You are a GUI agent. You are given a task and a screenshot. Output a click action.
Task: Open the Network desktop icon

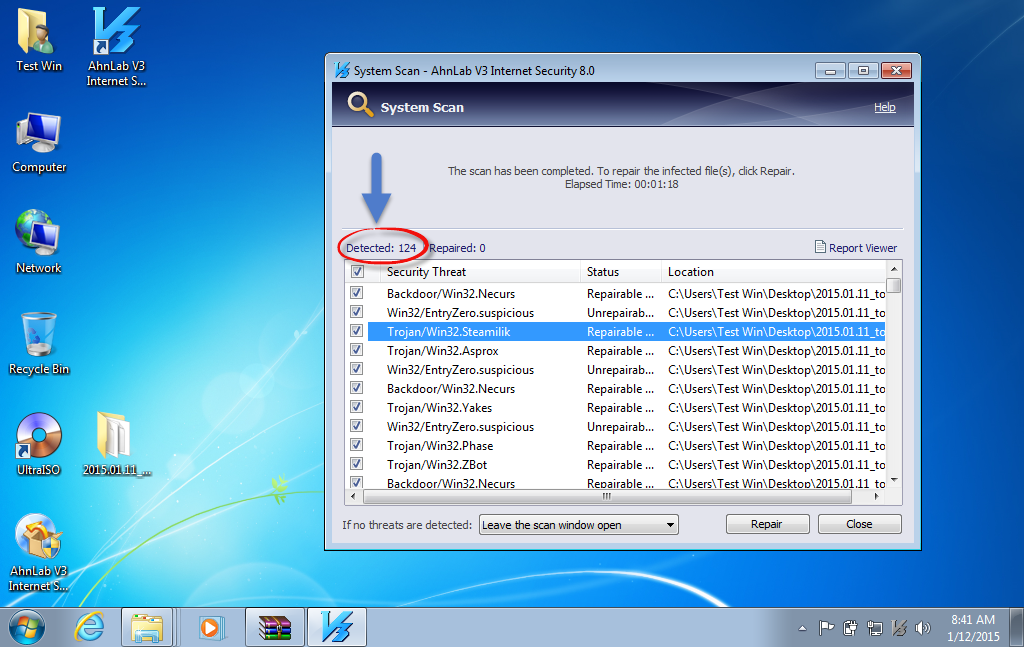click(38, 242)
